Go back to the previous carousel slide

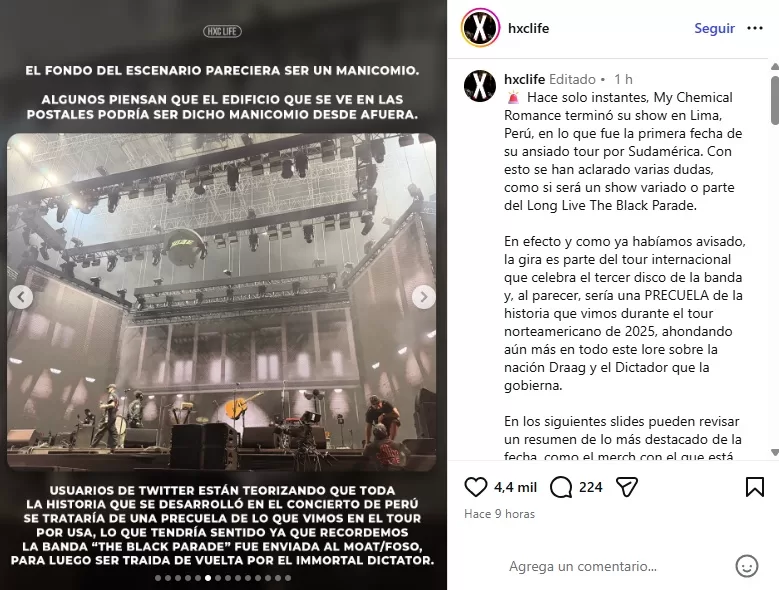pos(21,297)
